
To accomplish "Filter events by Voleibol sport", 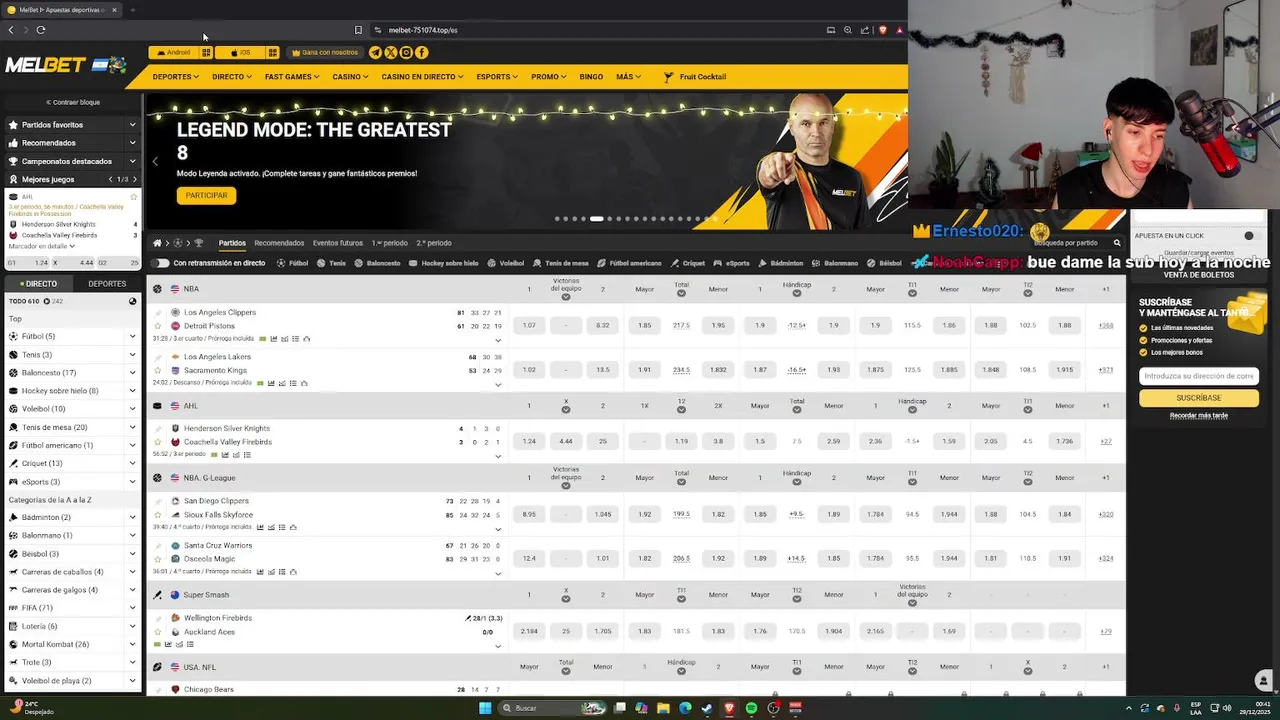I will tap(505, 263).
